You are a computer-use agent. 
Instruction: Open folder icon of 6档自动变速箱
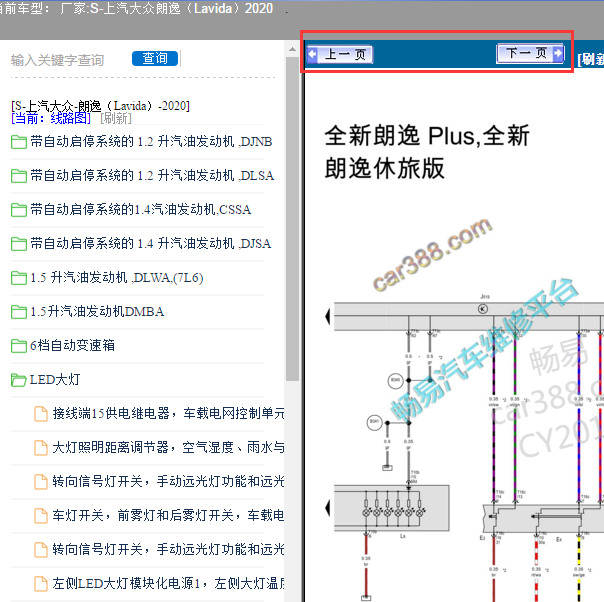[x=18, y=345]
